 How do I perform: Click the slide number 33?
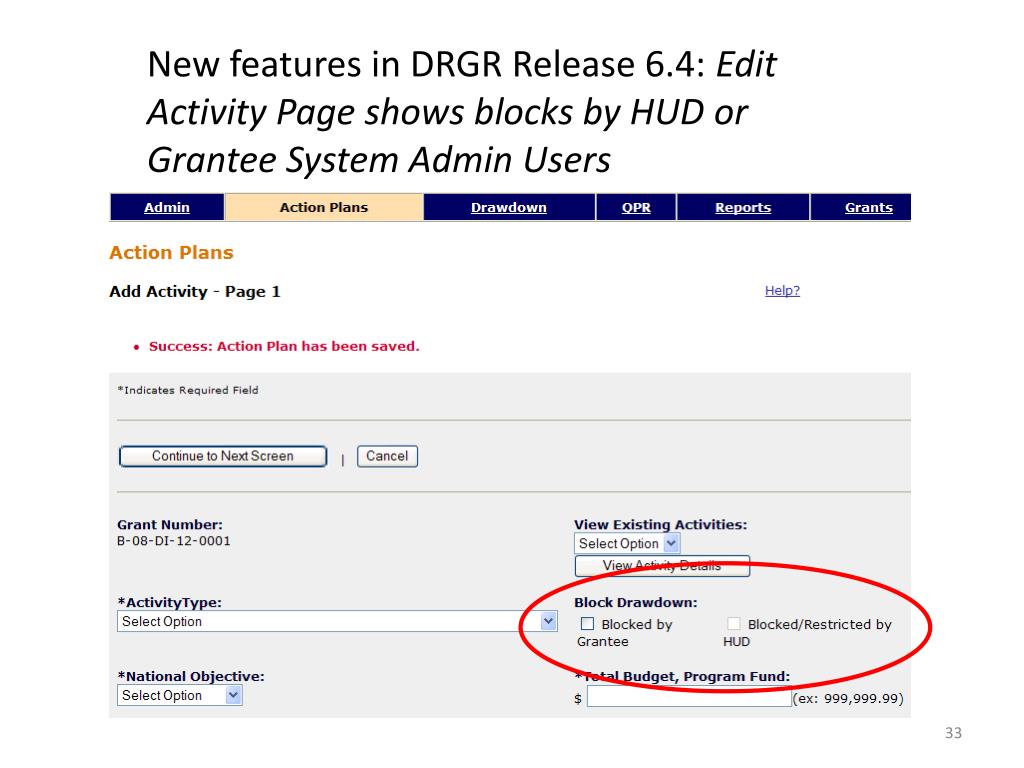(x=953, y=733)
